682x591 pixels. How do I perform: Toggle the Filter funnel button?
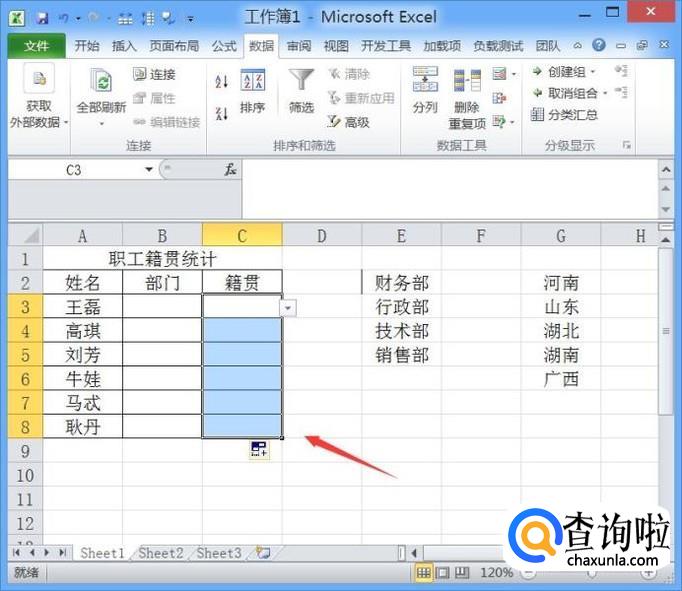coord(301,91)
